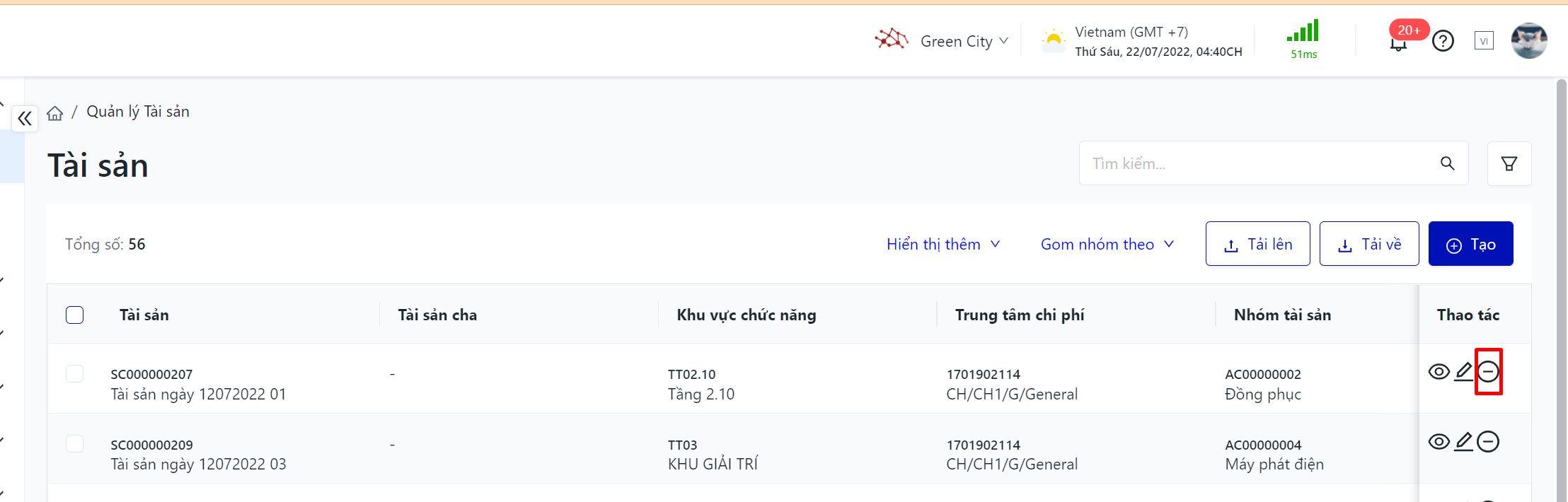Click the home breadcrumb icon
This screenshot has width=1568, height=502.
coord(55,113)
